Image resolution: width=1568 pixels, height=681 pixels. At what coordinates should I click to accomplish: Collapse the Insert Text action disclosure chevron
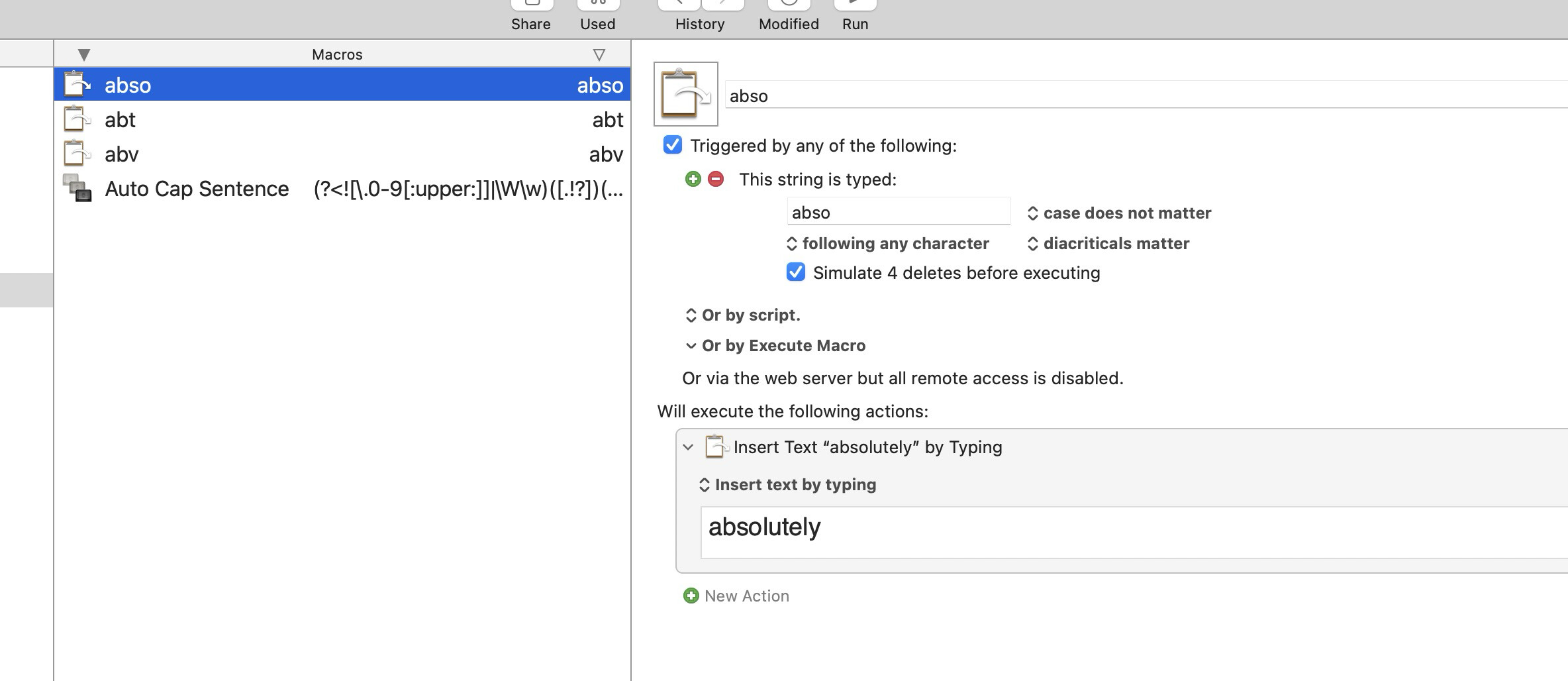pyautogui.click(x=688, y=447)
